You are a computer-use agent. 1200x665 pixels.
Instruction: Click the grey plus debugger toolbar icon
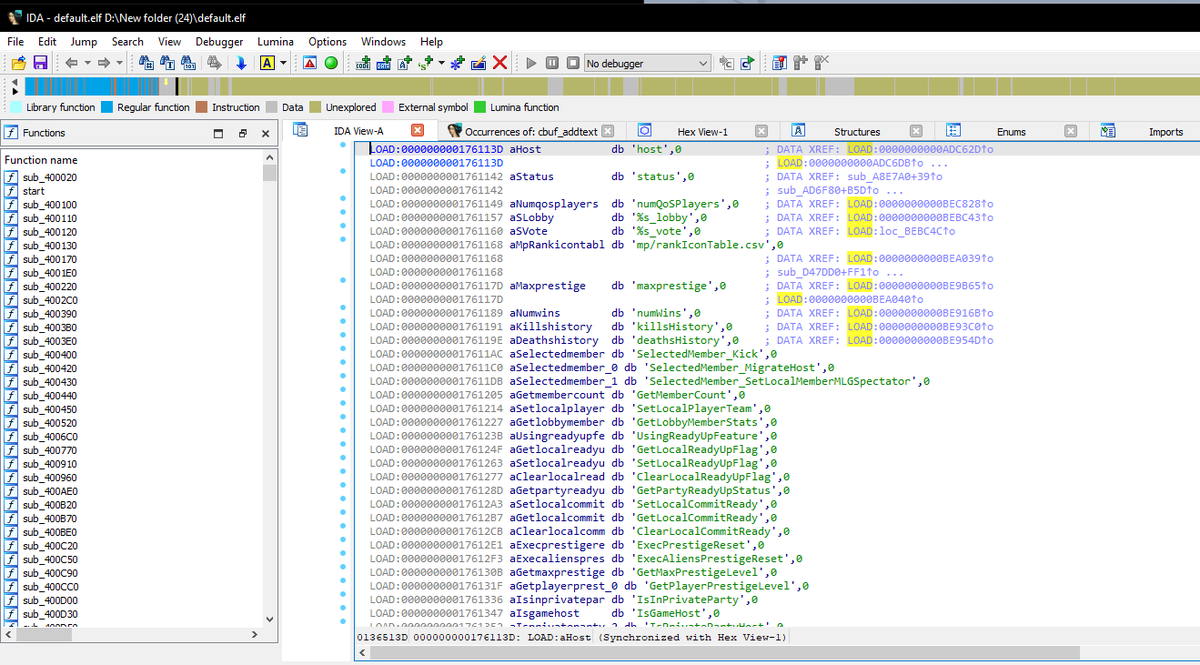click(x=800, y=63)
